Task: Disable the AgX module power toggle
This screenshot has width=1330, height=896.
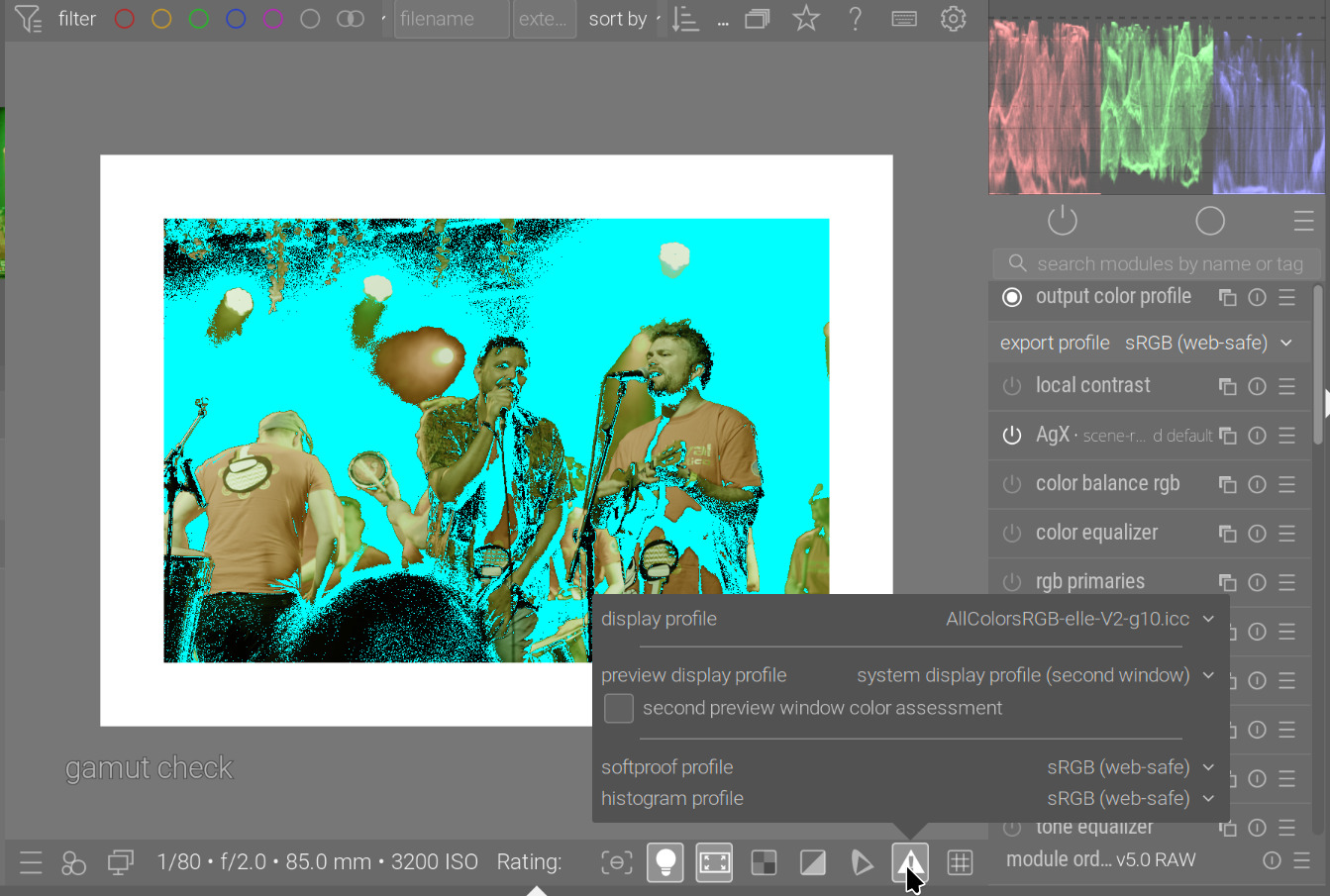Action: (x=1011, y=436)
